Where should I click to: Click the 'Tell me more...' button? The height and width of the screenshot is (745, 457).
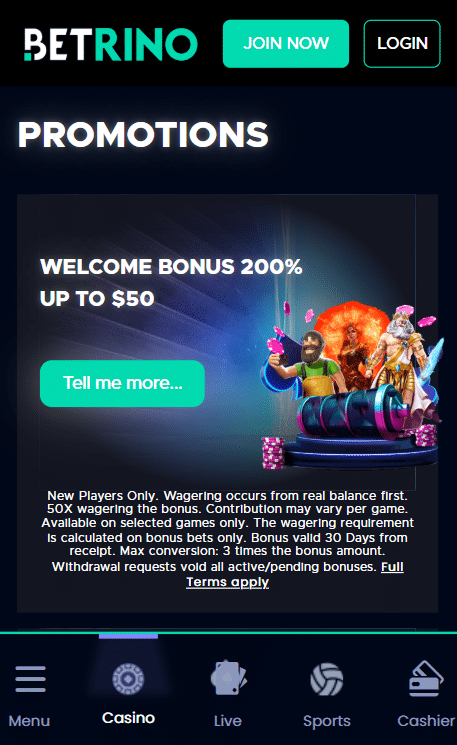pyautogui.click(x=123, y=383)
